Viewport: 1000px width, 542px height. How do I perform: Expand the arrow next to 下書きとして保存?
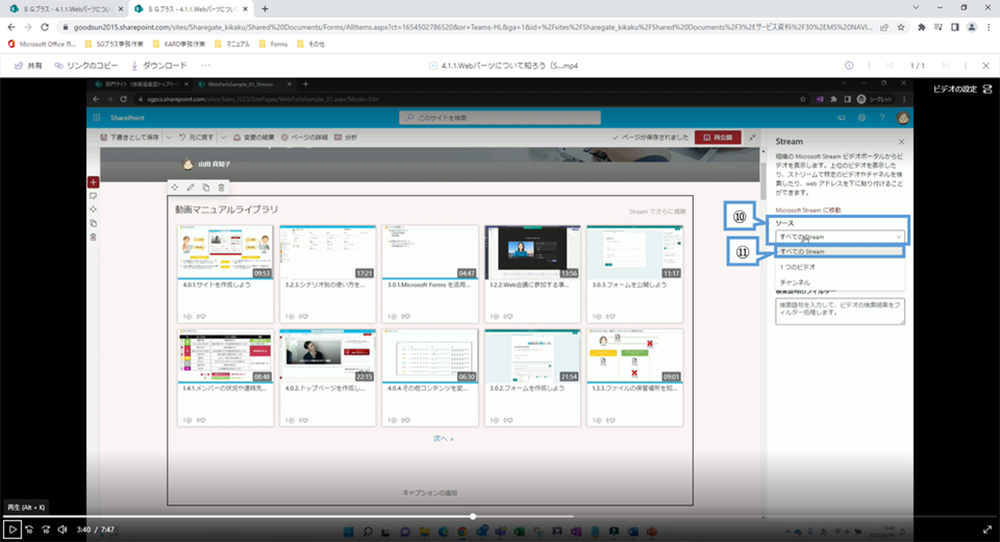click(169, 137)
